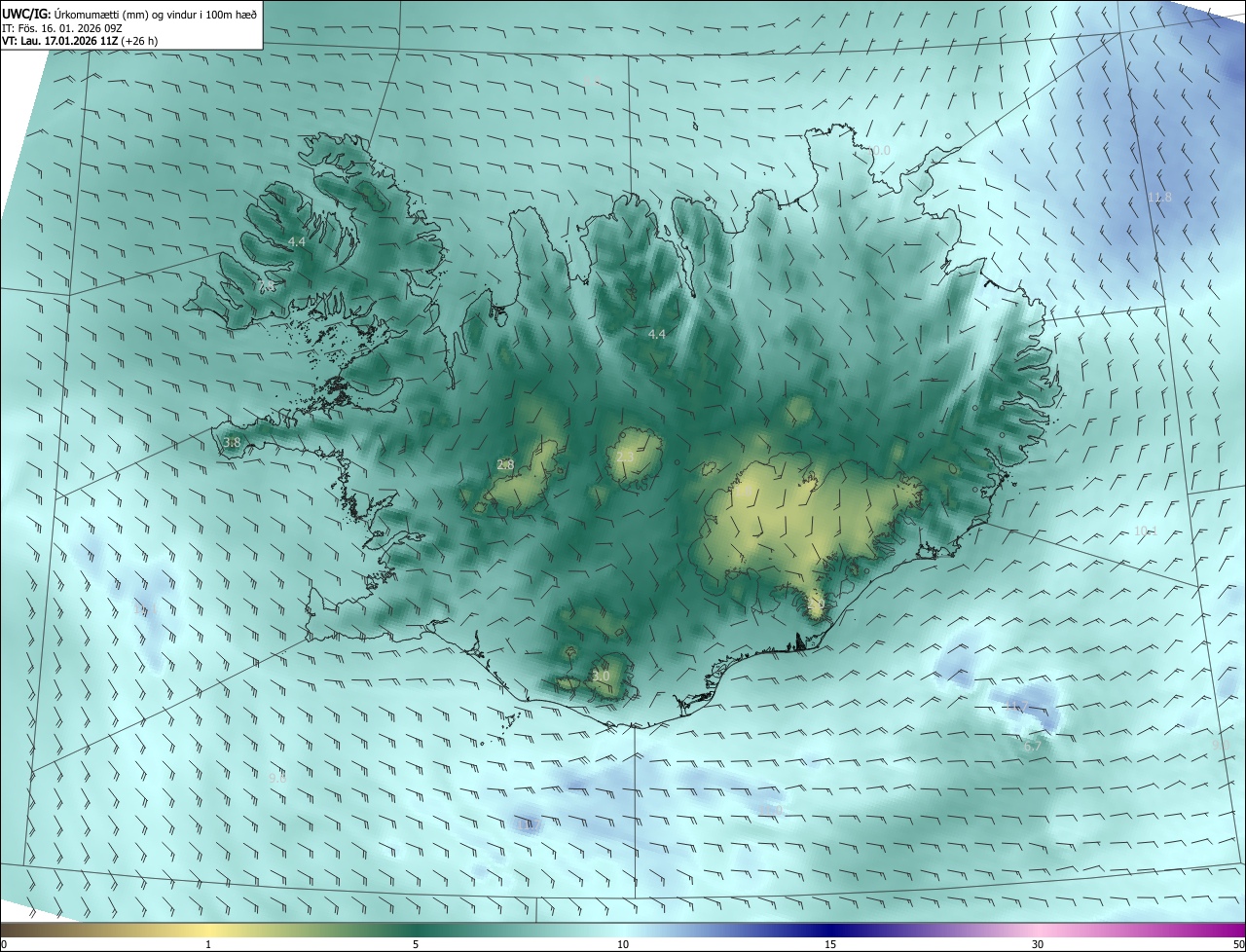Click the 3.8 value on Snæfellsnes peninsula
The image size is (1246, 952).
coord(232,442)
